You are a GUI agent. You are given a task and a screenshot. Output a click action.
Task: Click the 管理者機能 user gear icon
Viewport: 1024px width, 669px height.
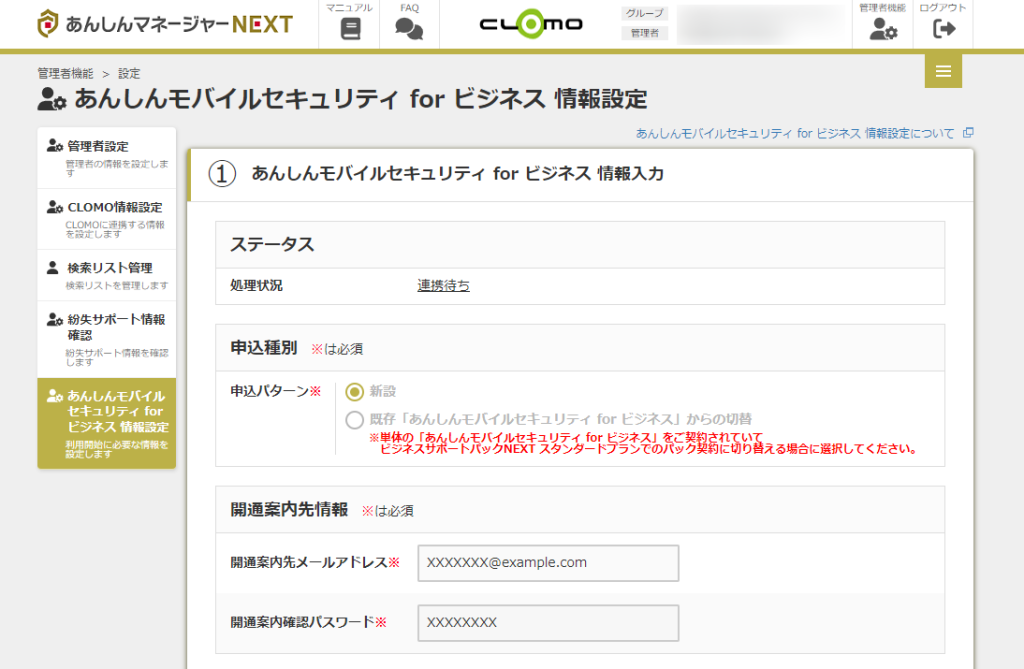click(x=882, y=29)
